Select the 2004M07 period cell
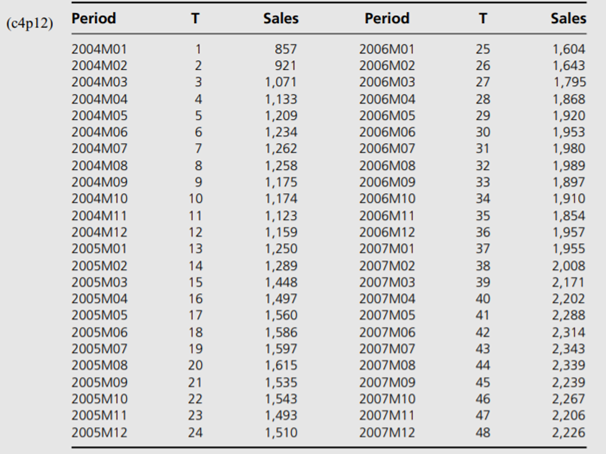Viewport: 606px width, 454px height. click(99, 146)
